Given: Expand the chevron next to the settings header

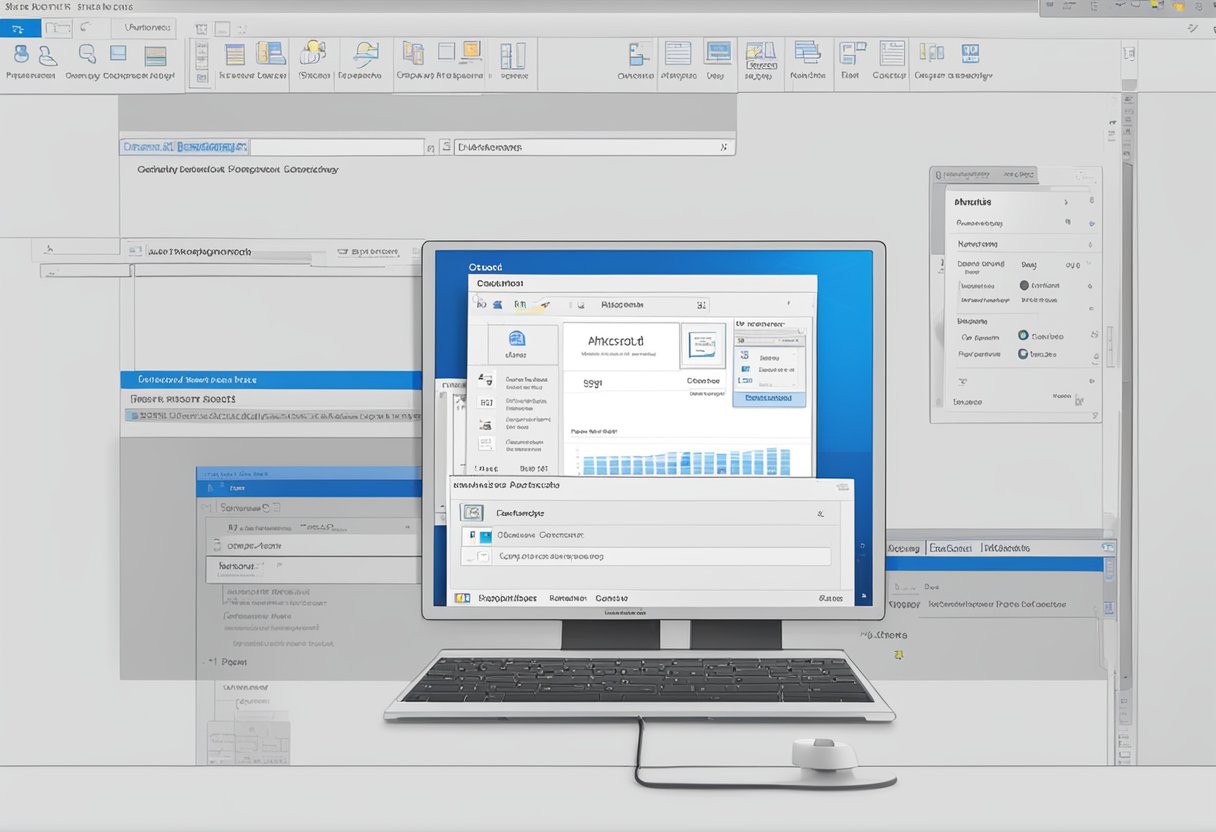Looking at the screenshot, I should pos(1065,200).
